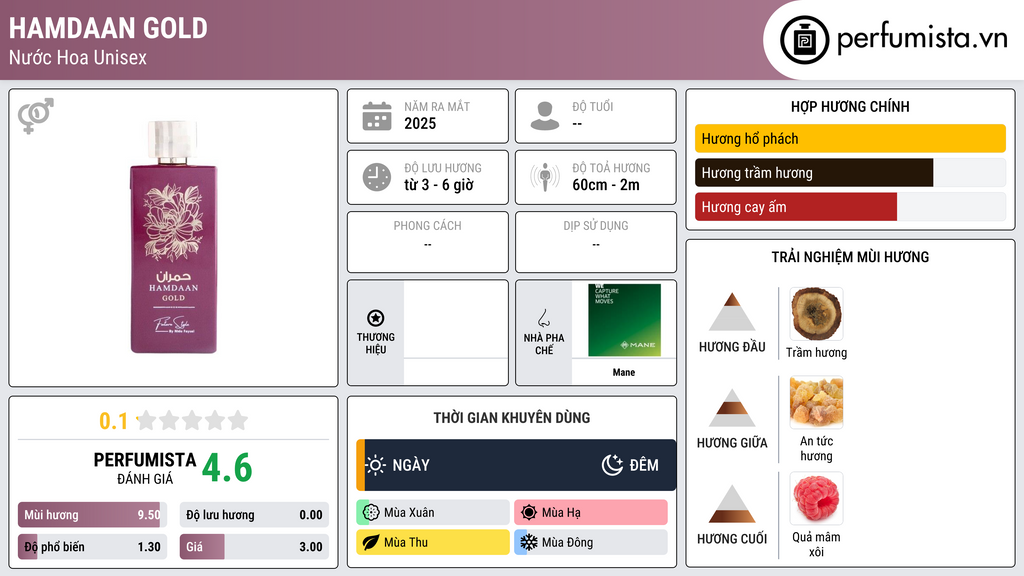Click the moon icon next to Đêm
The height and width of the screenshot is (576, 1024).
(612, 465)
